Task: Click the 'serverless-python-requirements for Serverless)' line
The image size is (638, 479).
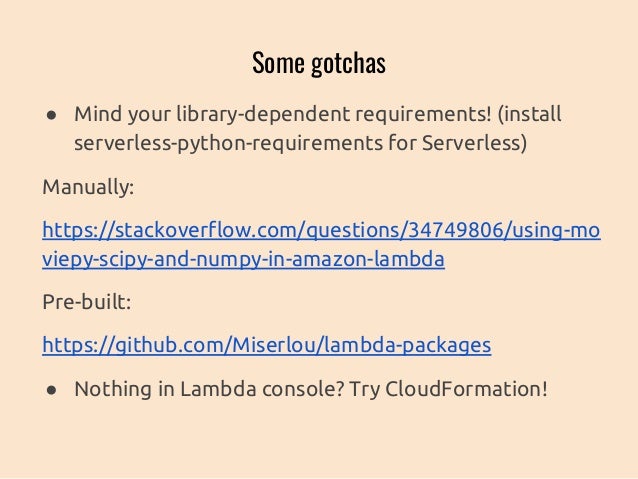Action: (x=300, y=144)
